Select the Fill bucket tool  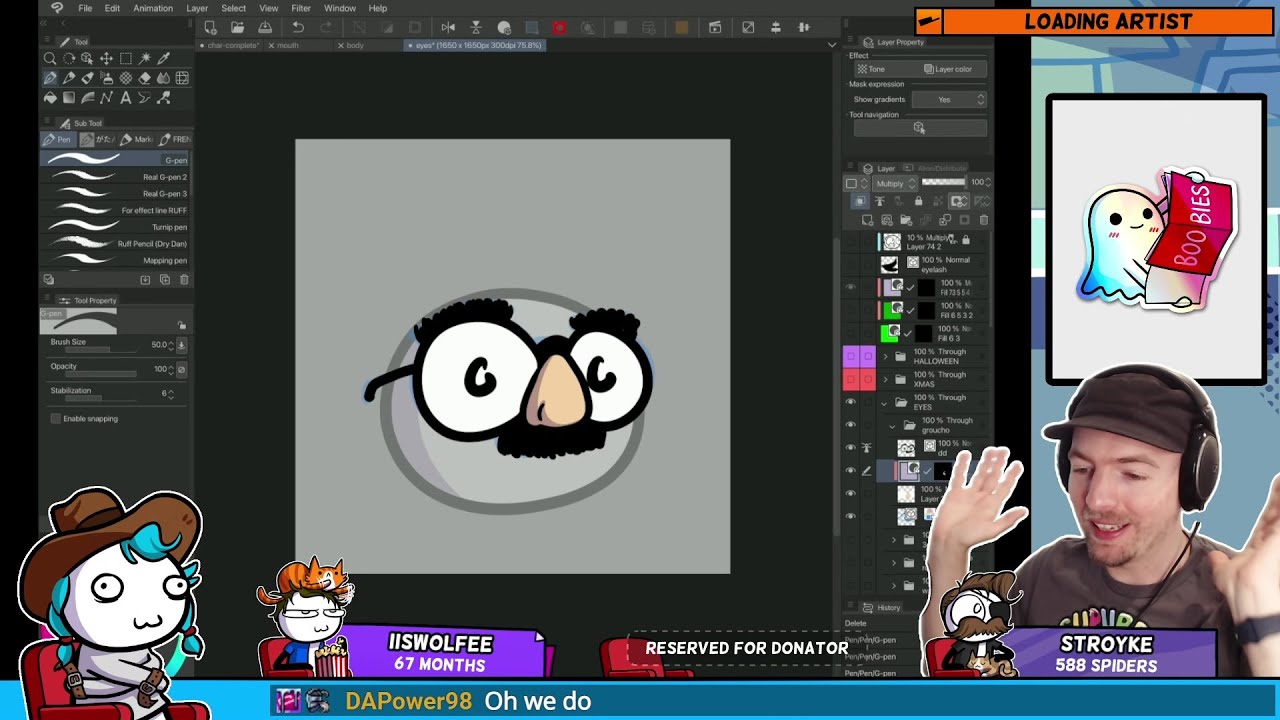pyautogui.click(x=50, y=97)
